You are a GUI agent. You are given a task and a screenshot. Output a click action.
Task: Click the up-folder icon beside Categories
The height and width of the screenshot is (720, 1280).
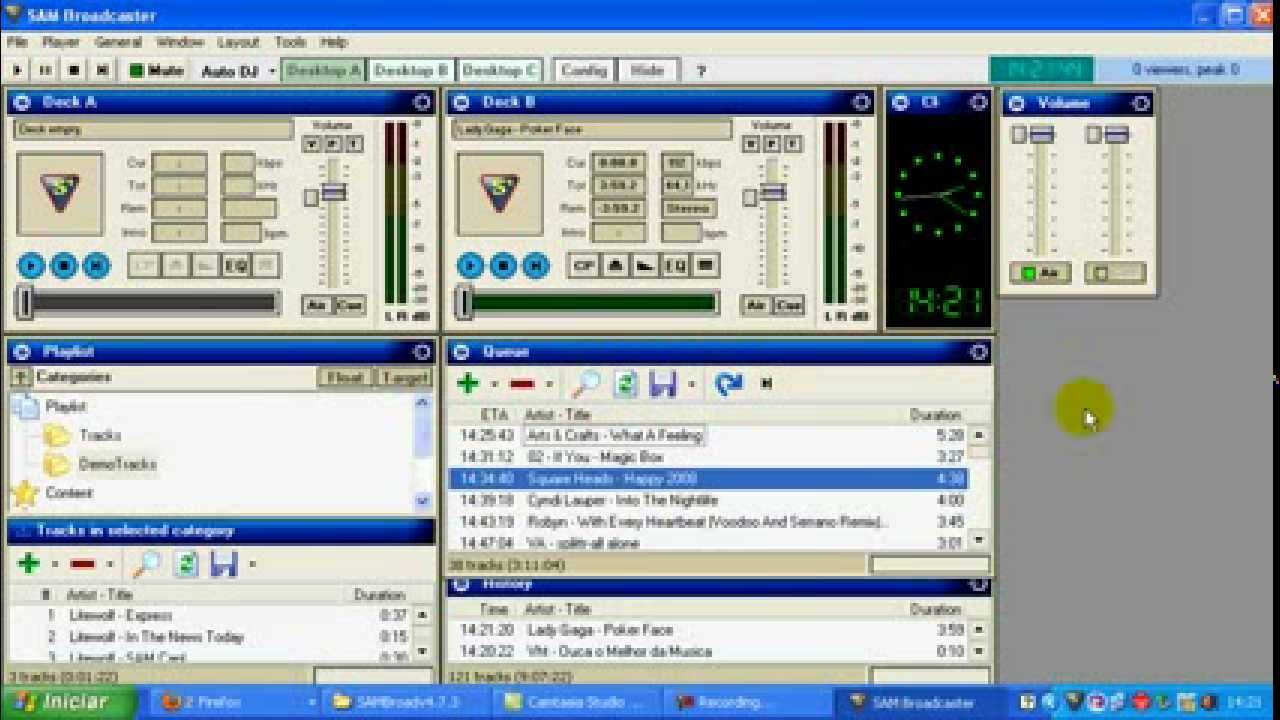(x=20, y=377)
